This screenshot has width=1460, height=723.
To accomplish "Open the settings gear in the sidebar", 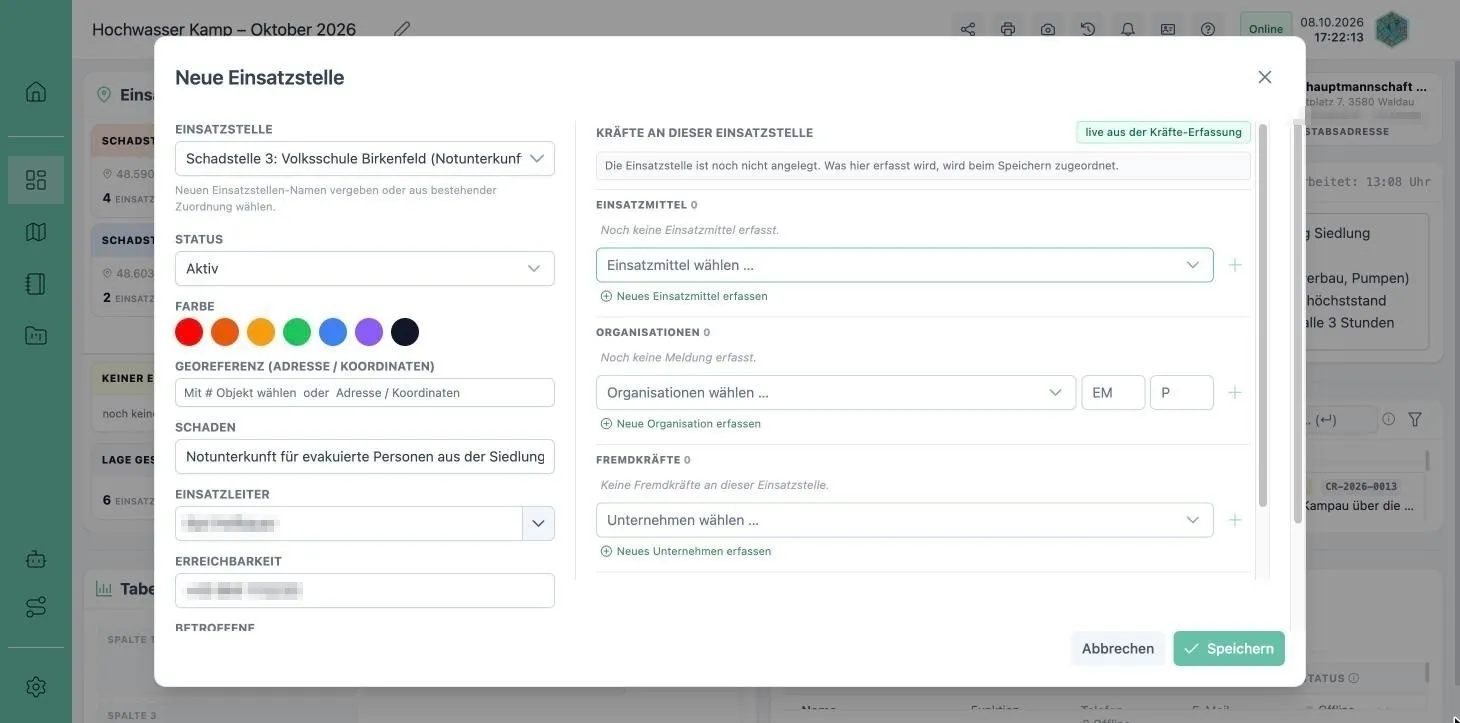I will pos(36,687).
